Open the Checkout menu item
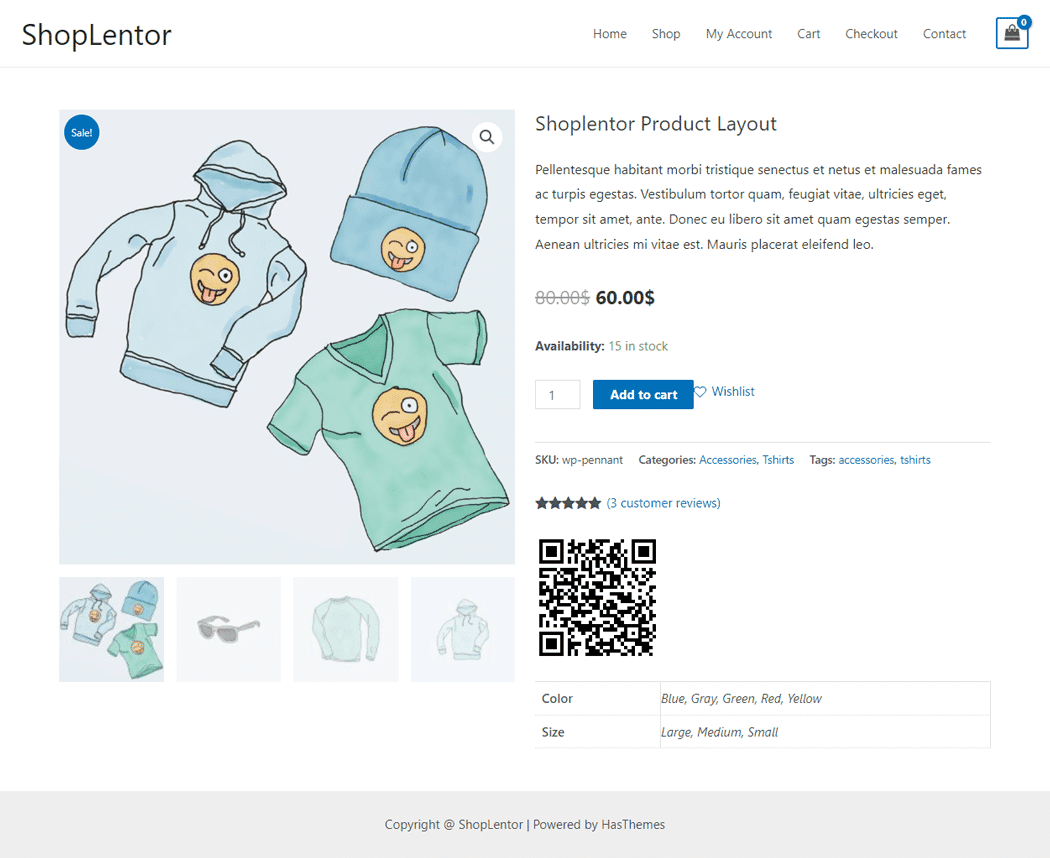 (x=871, y=33)
